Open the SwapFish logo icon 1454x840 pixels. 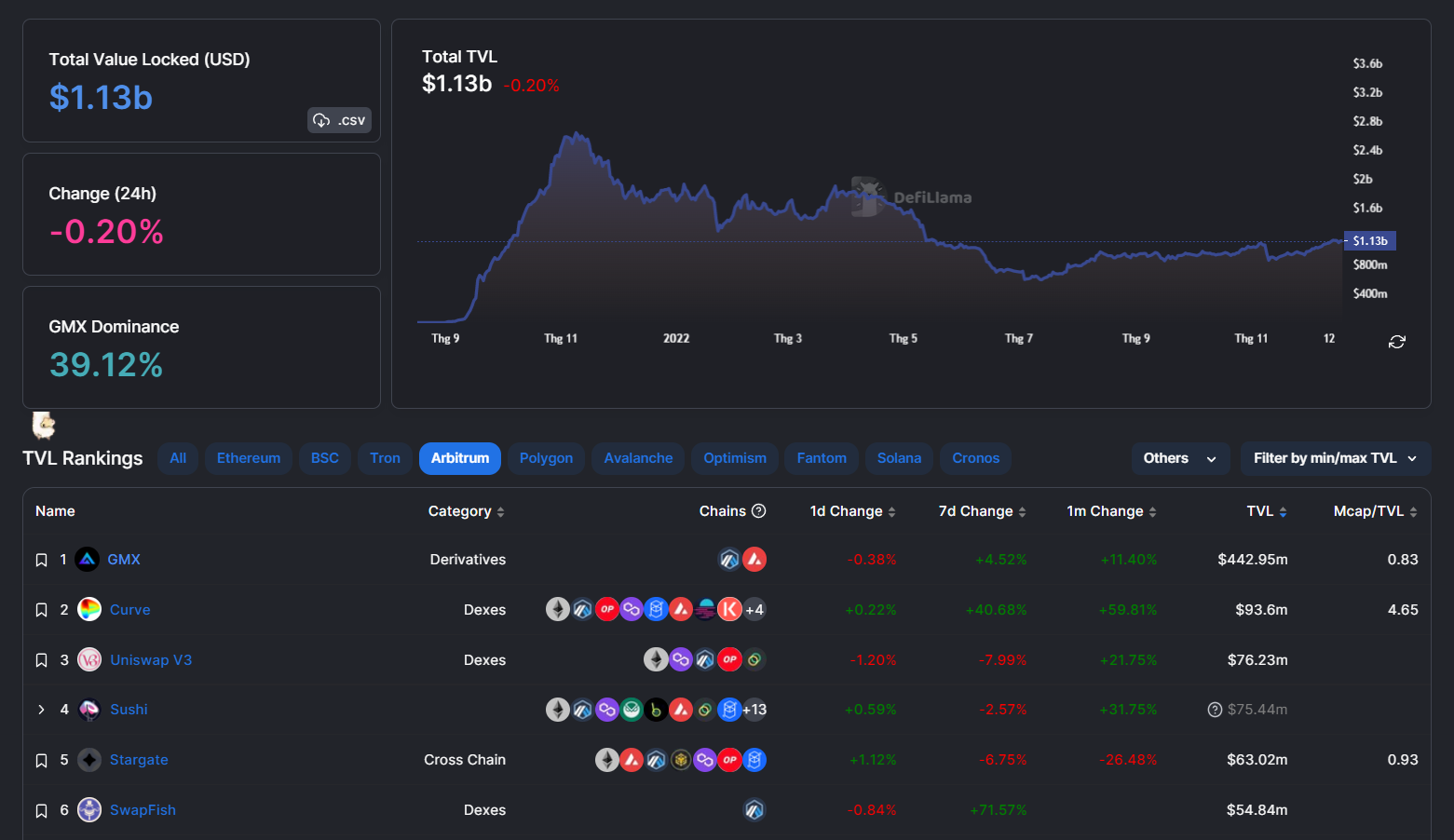(x=89, y=810)
